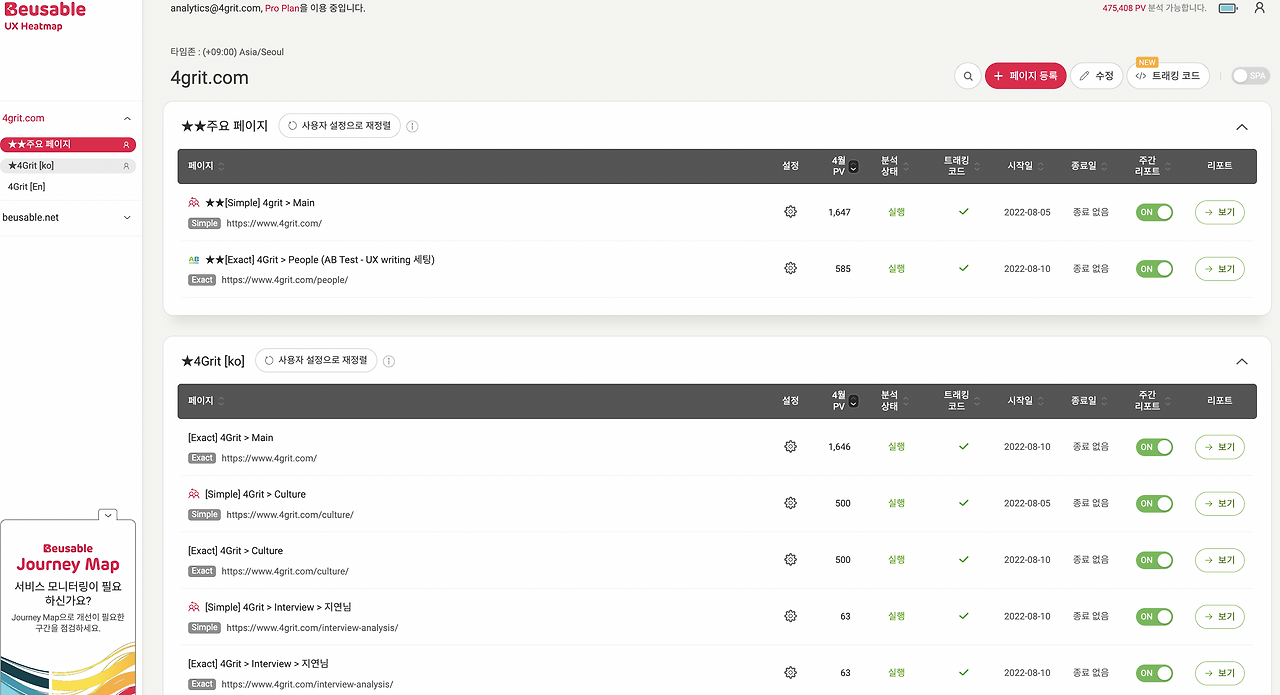This screenshot has width=1280, height=695.
Task: Toggle weekly report for [Simple] Interview > 지연님
Action: [x=1154, y=617]
